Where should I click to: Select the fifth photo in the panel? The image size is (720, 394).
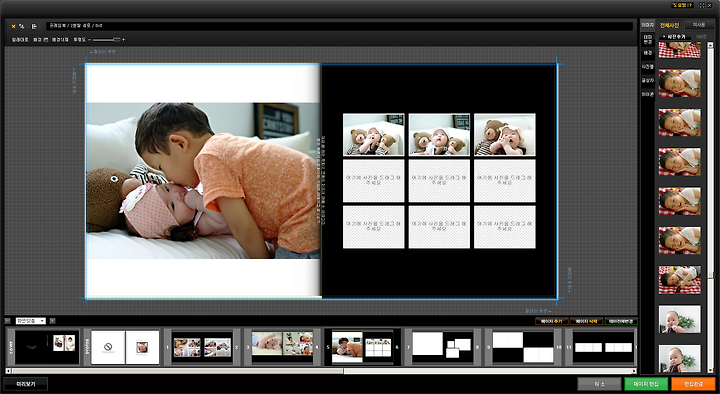tap(680, 201)
